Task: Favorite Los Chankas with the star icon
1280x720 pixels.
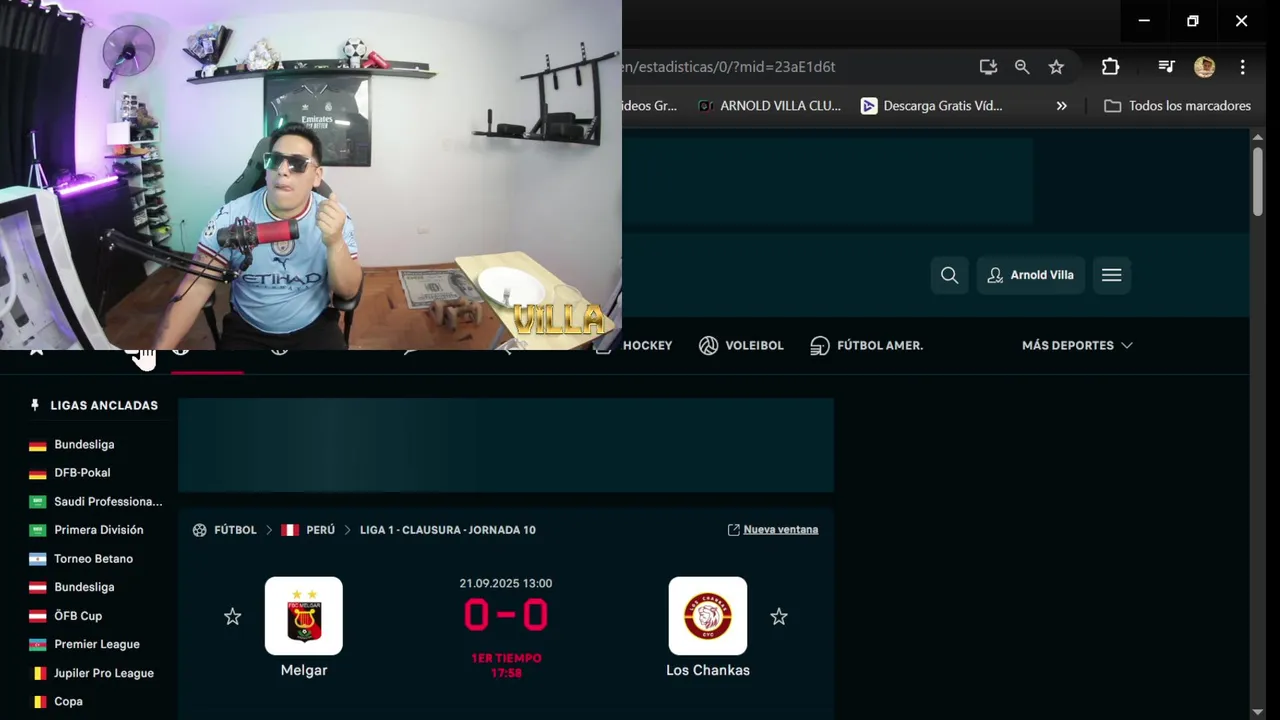Action: pyautogui.click(x=779, y=617)
